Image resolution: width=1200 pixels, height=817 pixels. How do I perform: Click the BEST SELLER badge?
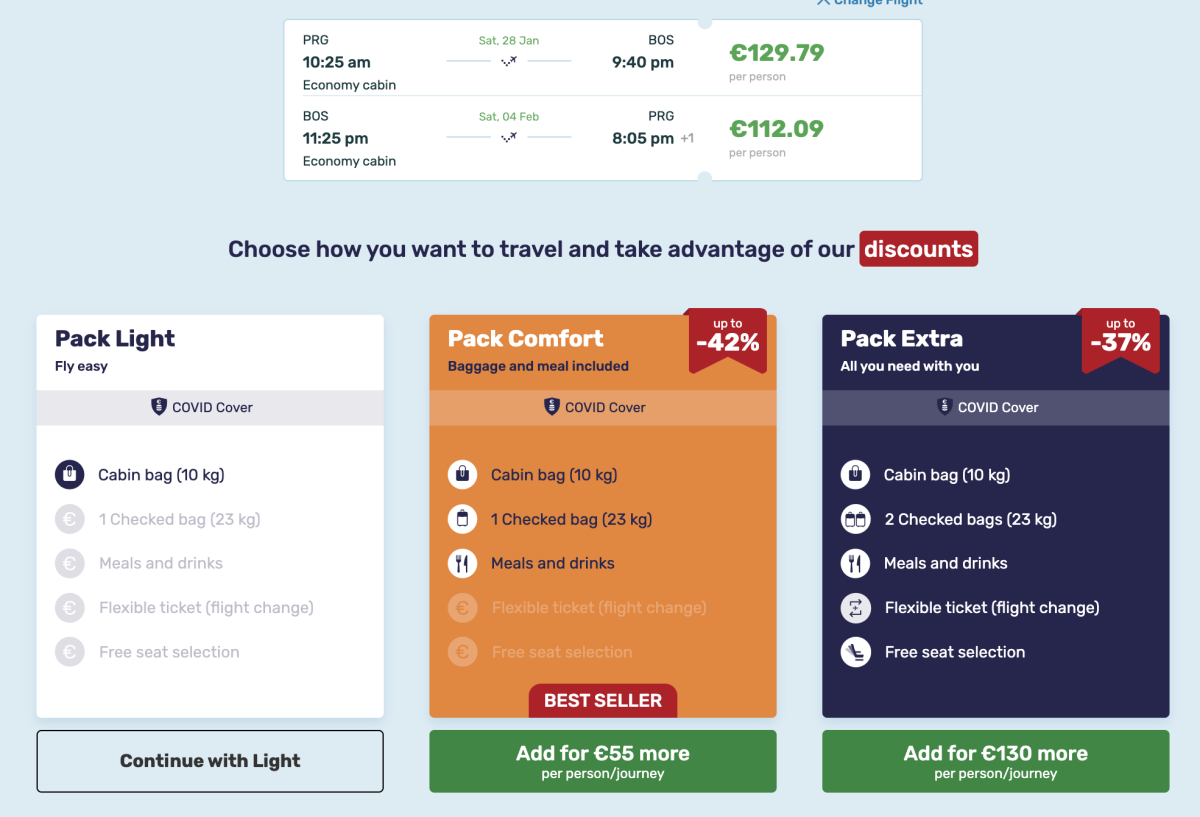(602, 700)
